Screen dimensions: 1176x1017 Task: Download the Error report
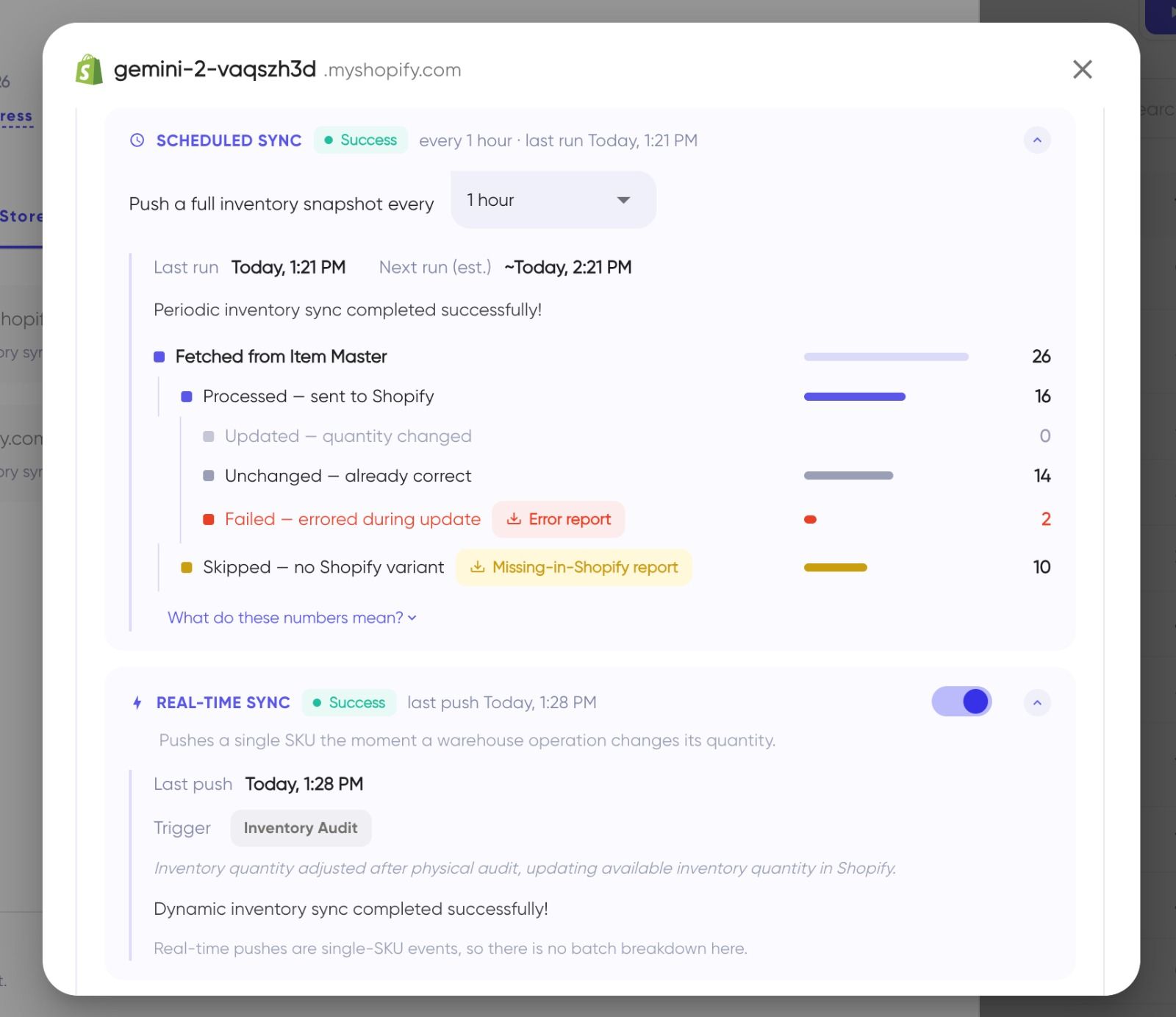(x=559, y=519)
